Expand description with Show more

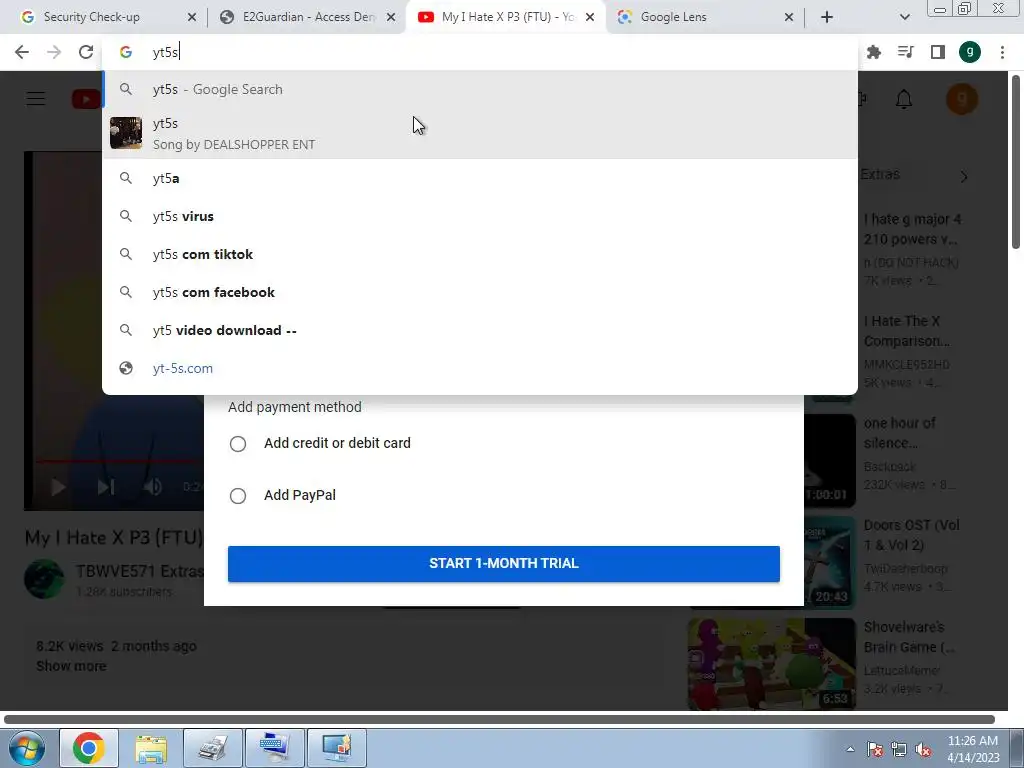tap(71, 666)
